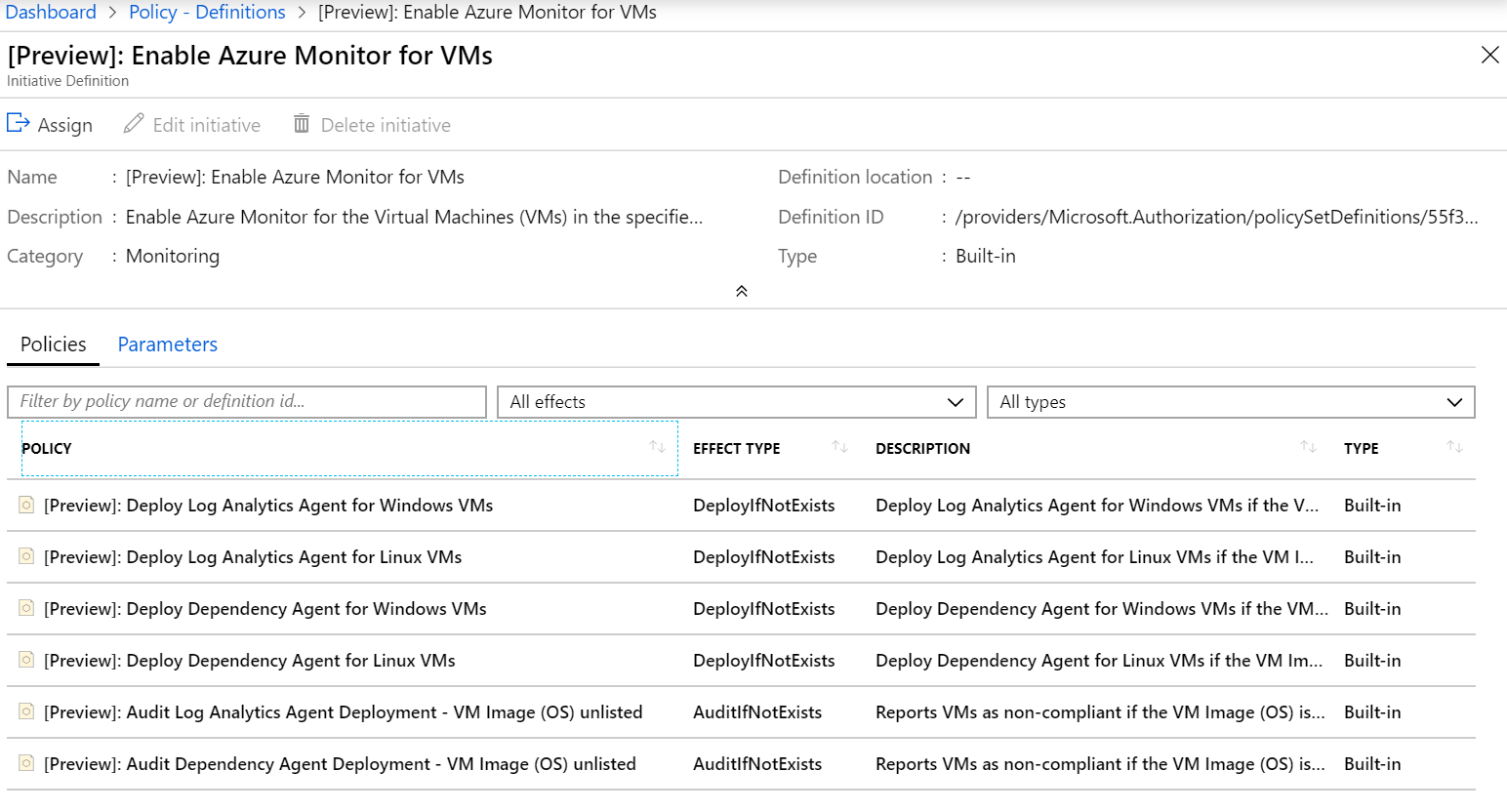
Task: Sort by the Description column arrows
Action: coord(1308,447)
